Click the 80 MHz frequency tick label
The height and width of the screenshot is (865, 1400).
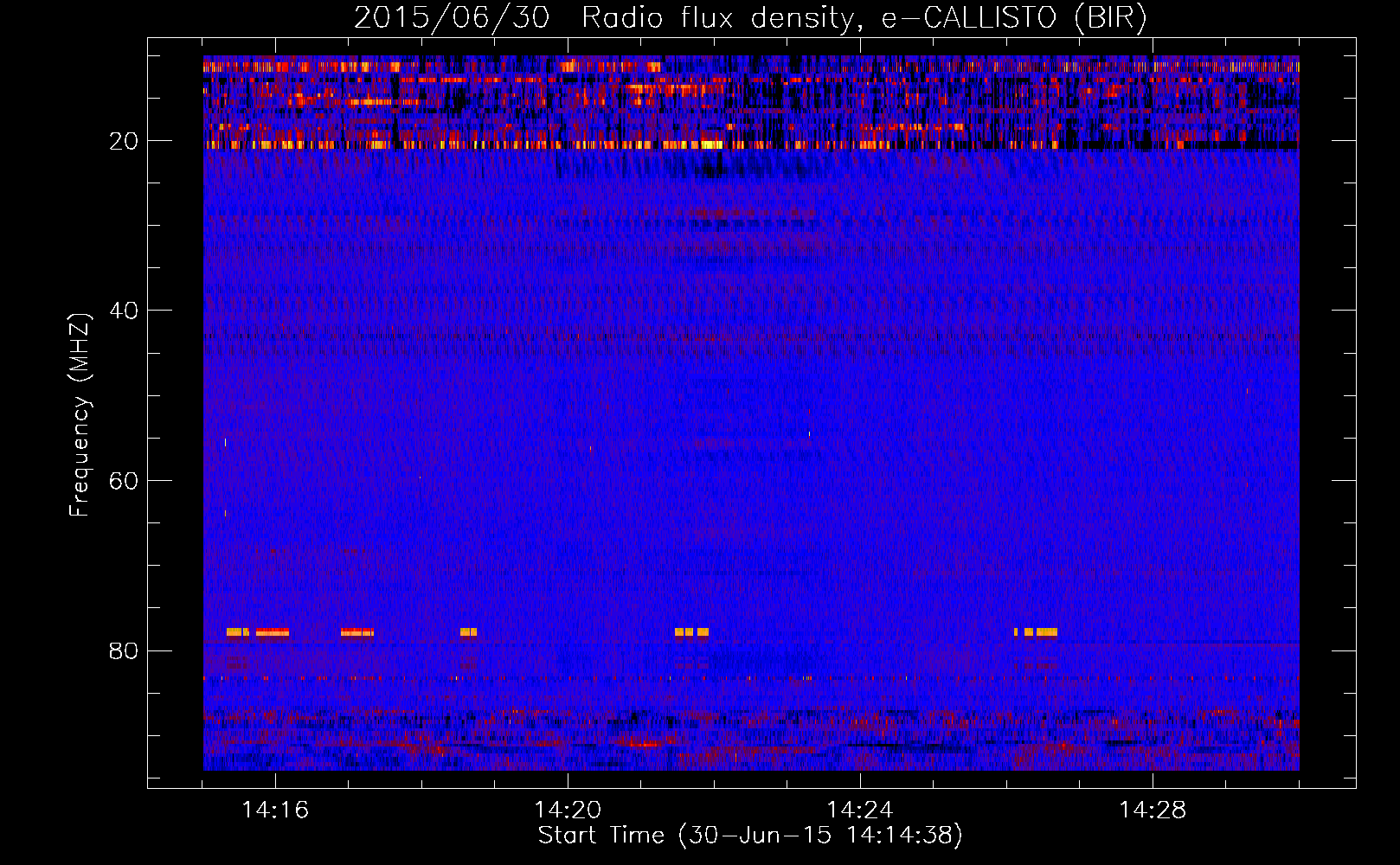pyautogui.click(x=124, y=650)
